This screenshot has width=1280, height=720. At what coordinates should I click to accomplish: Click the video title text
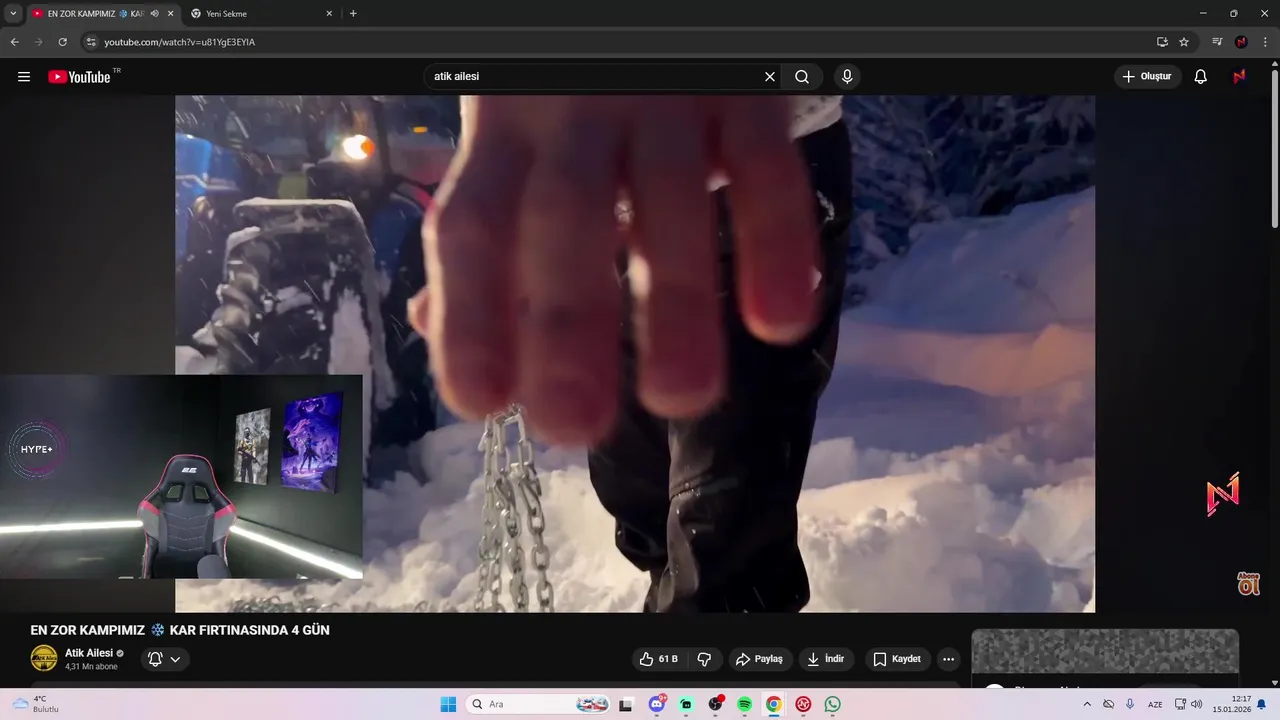[x=180, y=630]
